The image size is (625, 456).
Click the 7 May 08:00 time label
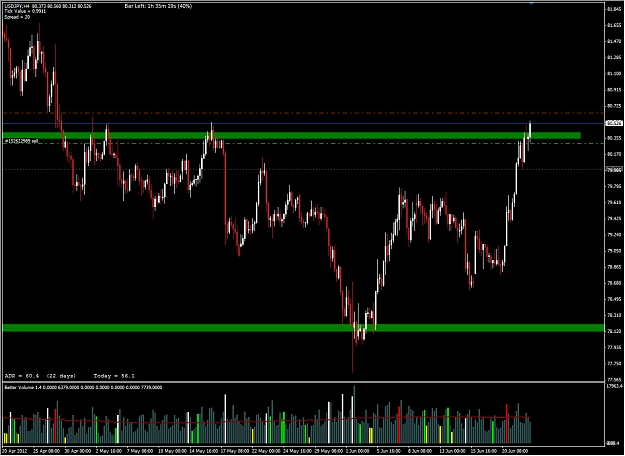(140, 451)
